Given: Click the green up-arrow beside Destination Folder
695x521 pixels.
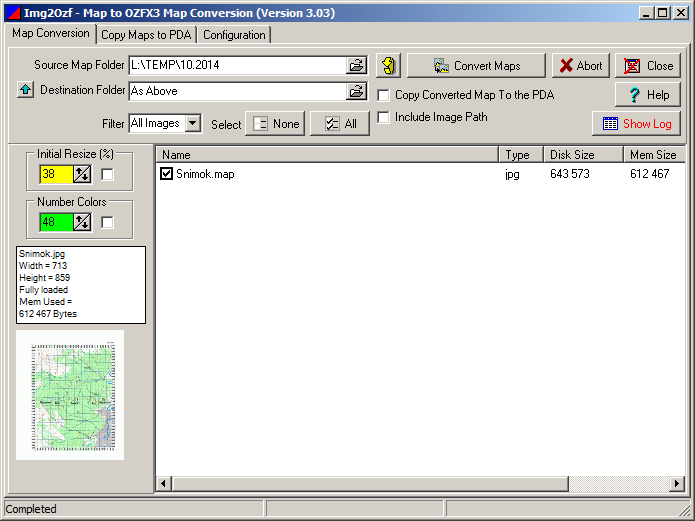Looking at the screenshot, I should (25, 91).
